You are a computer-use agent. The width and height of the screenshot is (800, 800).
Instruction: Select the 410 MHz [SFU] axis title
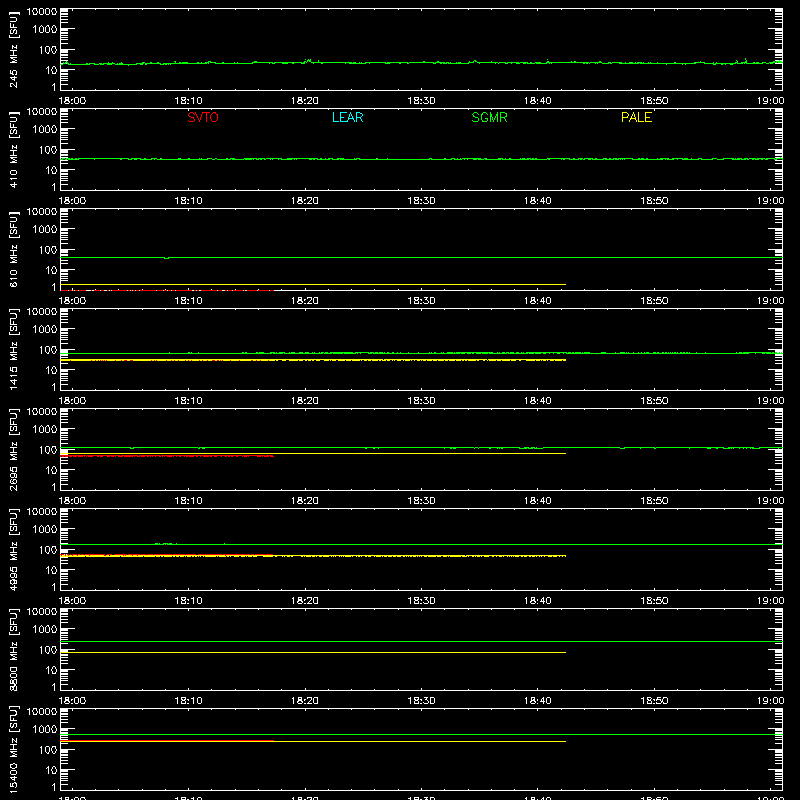point(13,149)
